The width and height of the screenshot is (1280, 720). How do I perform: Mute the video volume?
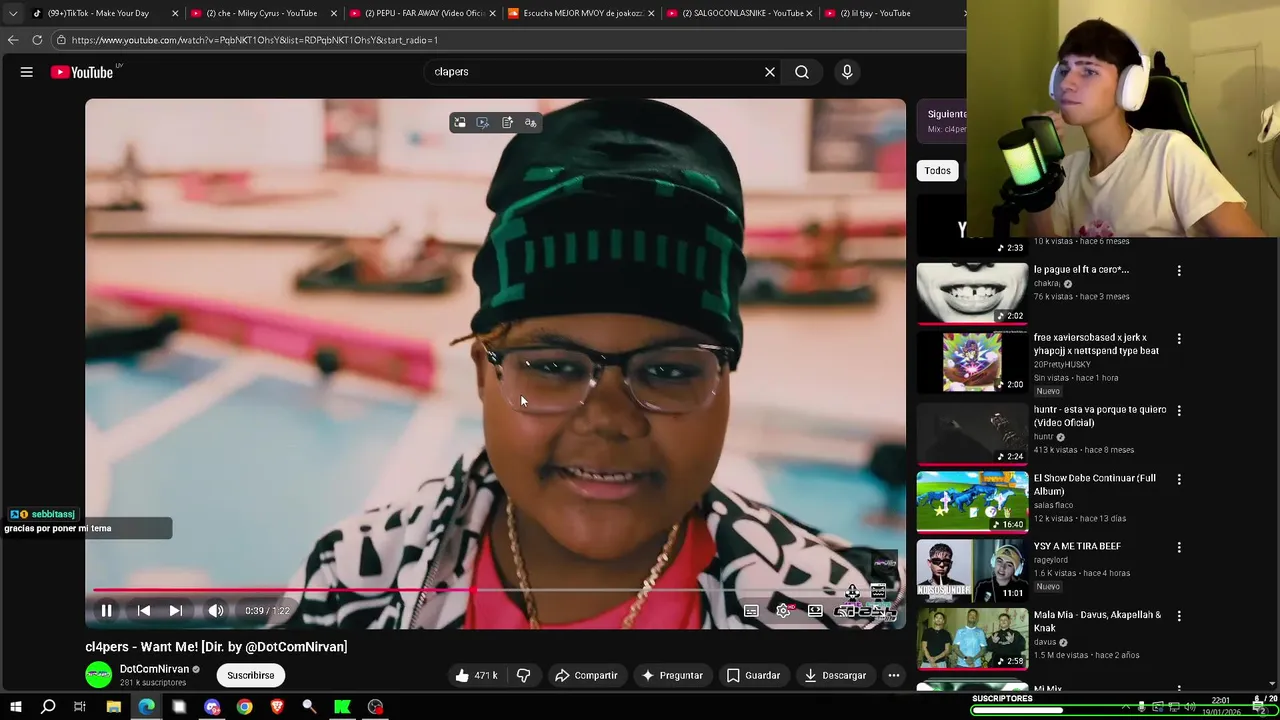[216, 611]
